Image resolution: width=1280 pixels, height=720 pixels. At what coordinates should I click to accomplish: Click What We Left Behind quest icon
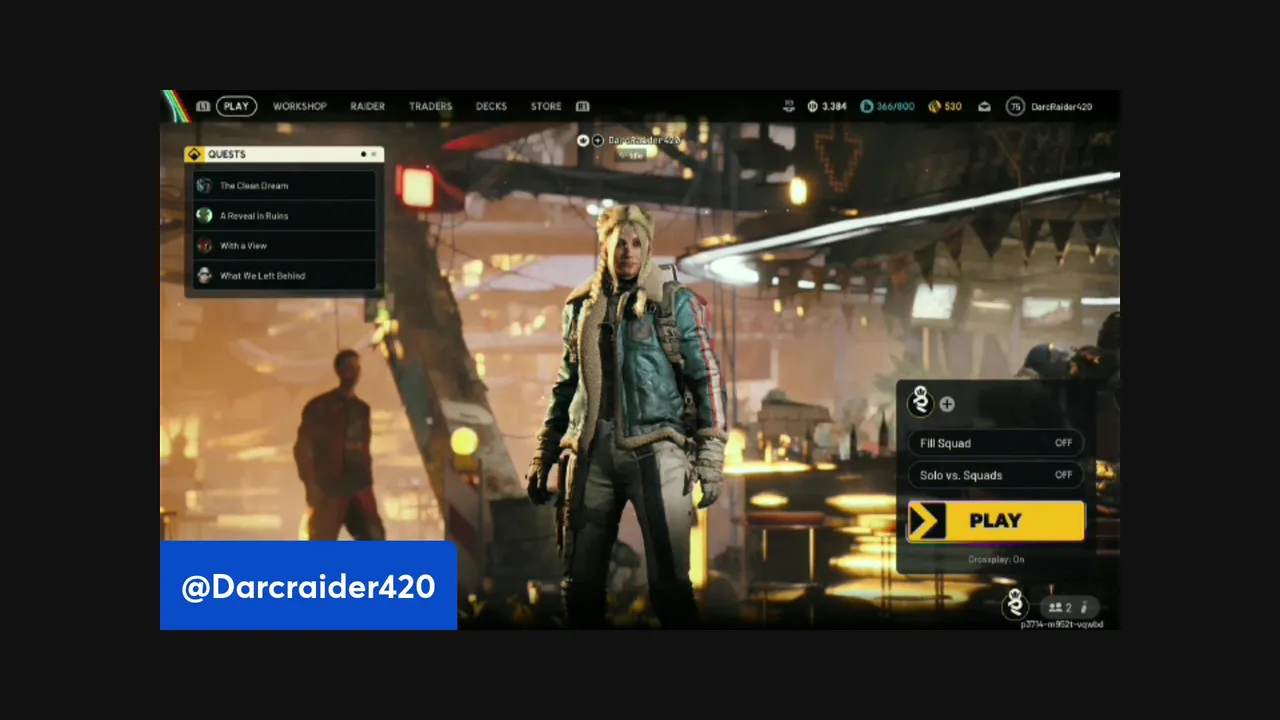pos(204,275)
